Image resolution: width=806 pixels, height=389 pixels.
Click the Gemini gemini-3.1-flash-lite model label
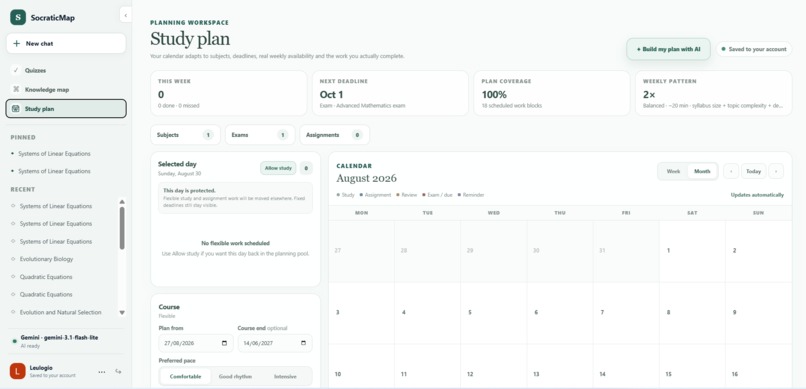59,338
